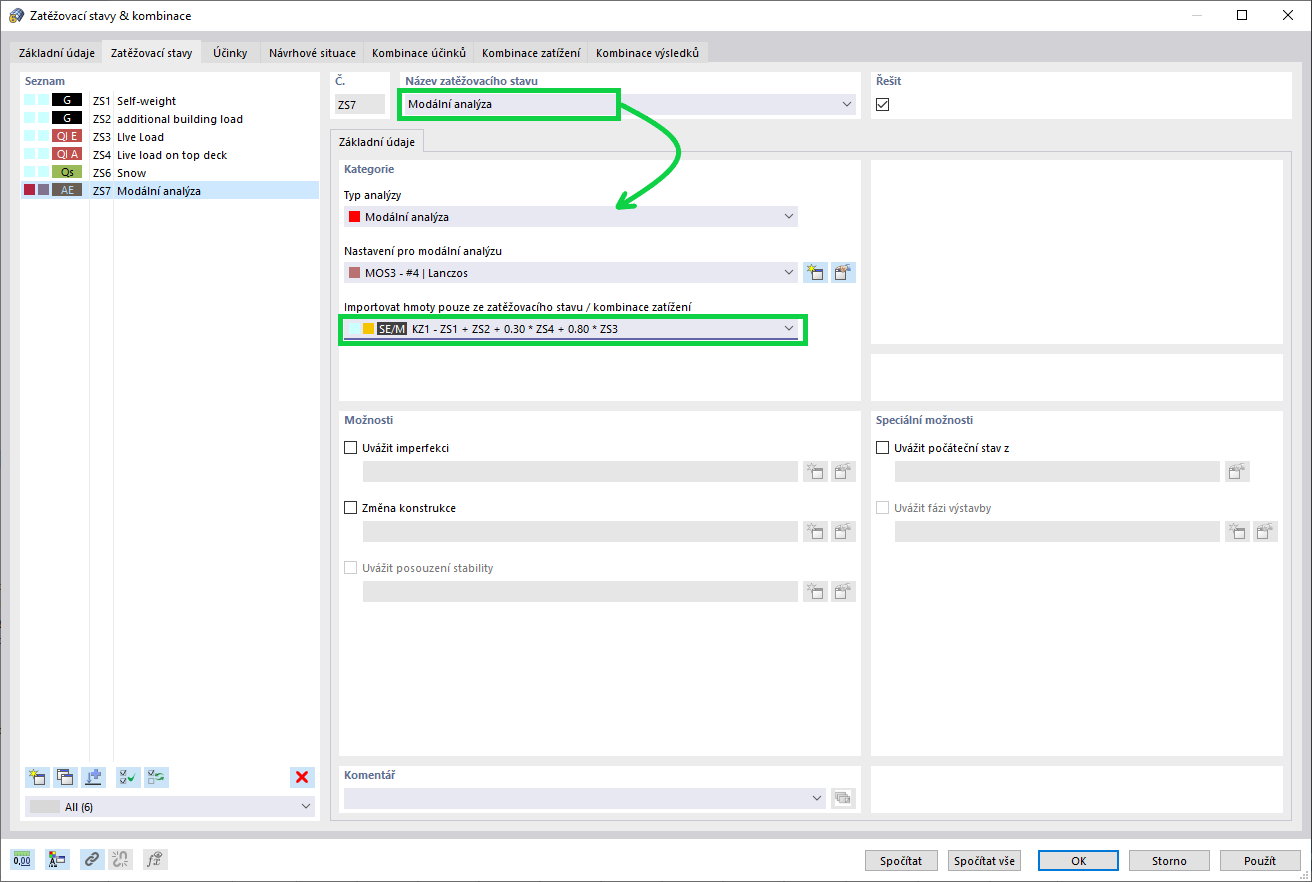
Task: Click the edit icon for Uvážit počáteční stav z
Action: (x=1238, y=472)
